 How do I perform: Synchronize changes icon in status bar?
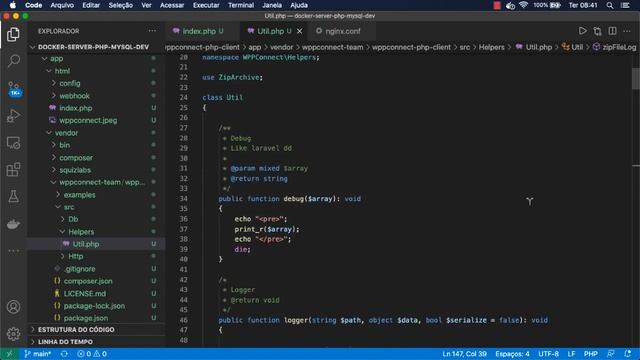click(64, 354)
